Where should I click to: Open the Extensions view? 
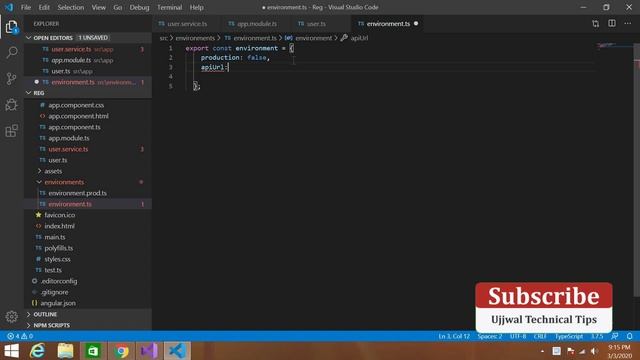point(11,131)
